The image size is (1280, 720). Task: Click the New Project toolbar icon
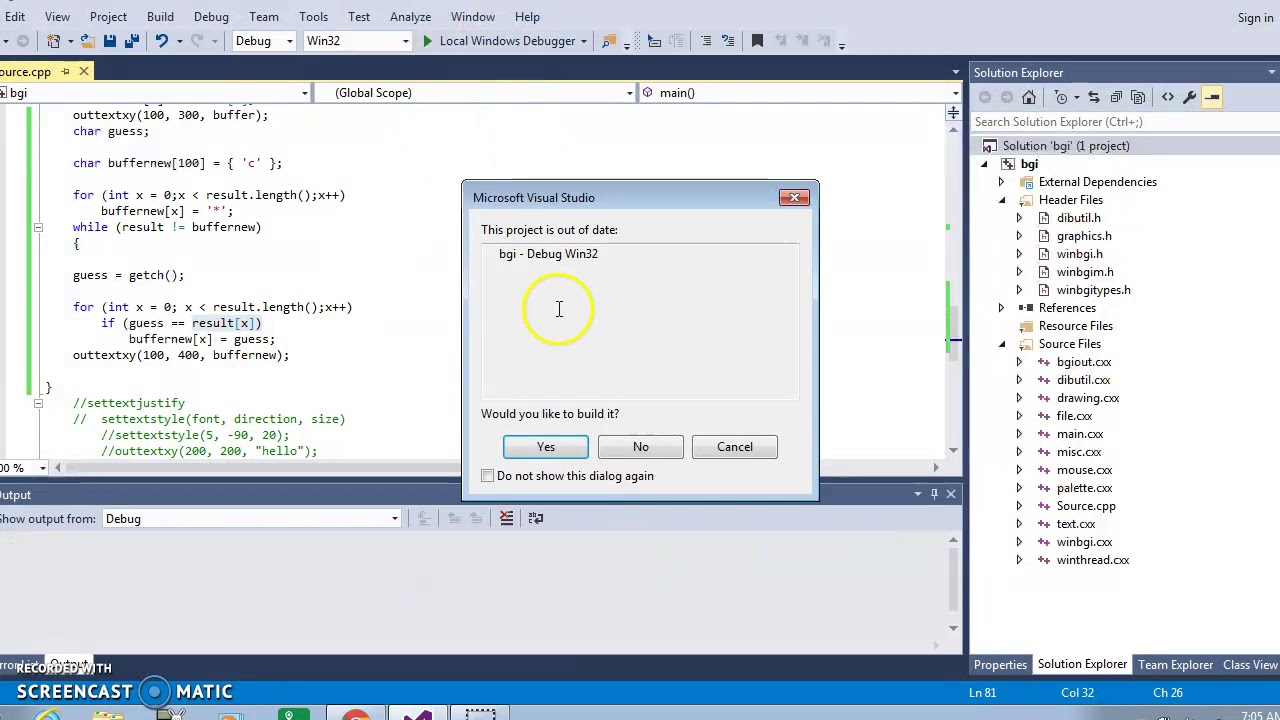(x=53, y=41)
